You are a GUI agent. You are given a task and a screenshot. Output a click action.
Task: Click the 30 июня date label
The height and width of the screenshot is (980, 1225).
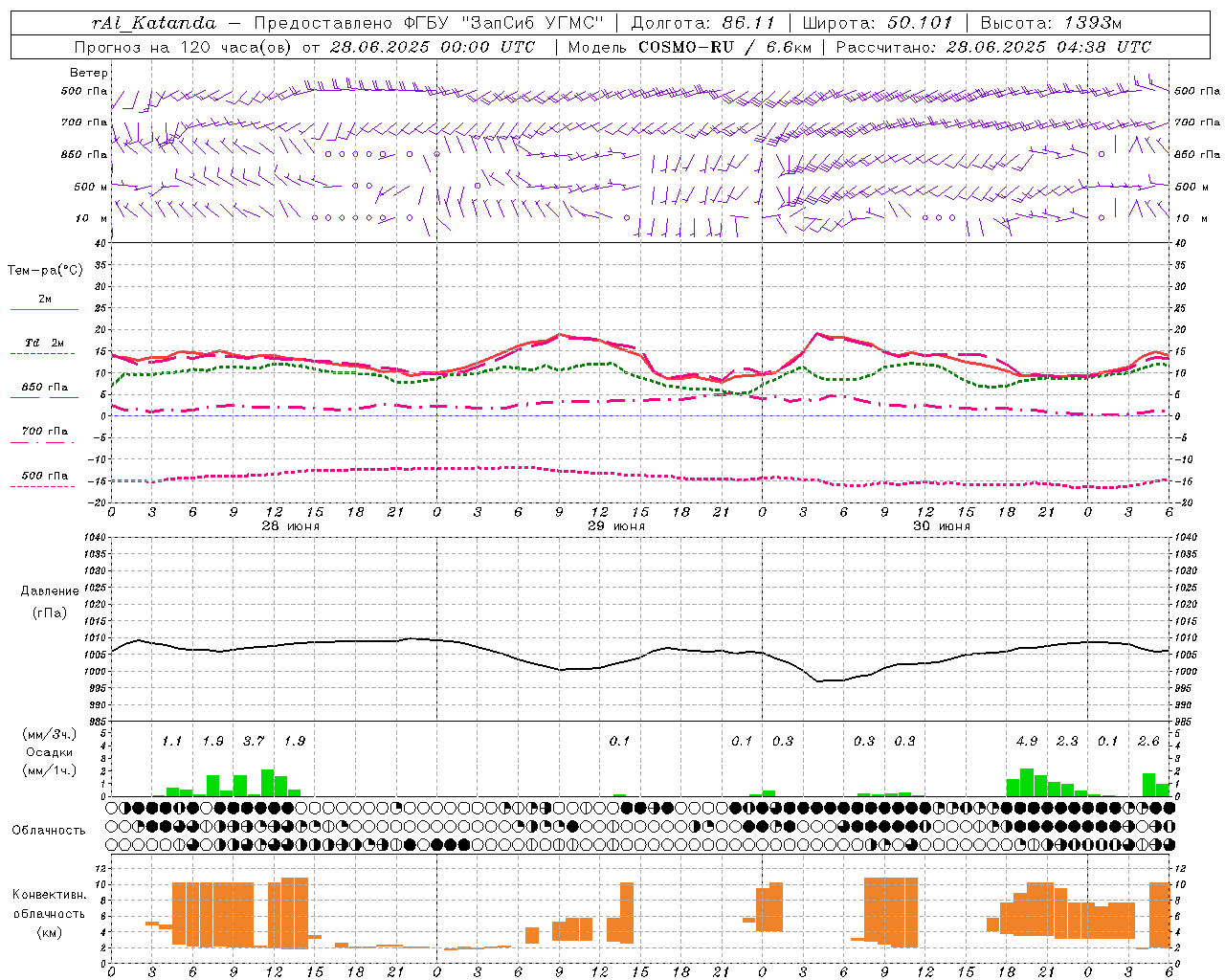point(942,526)
